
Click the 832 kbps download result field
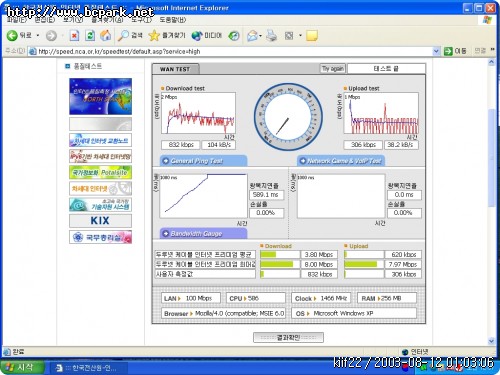pos(180,145)
